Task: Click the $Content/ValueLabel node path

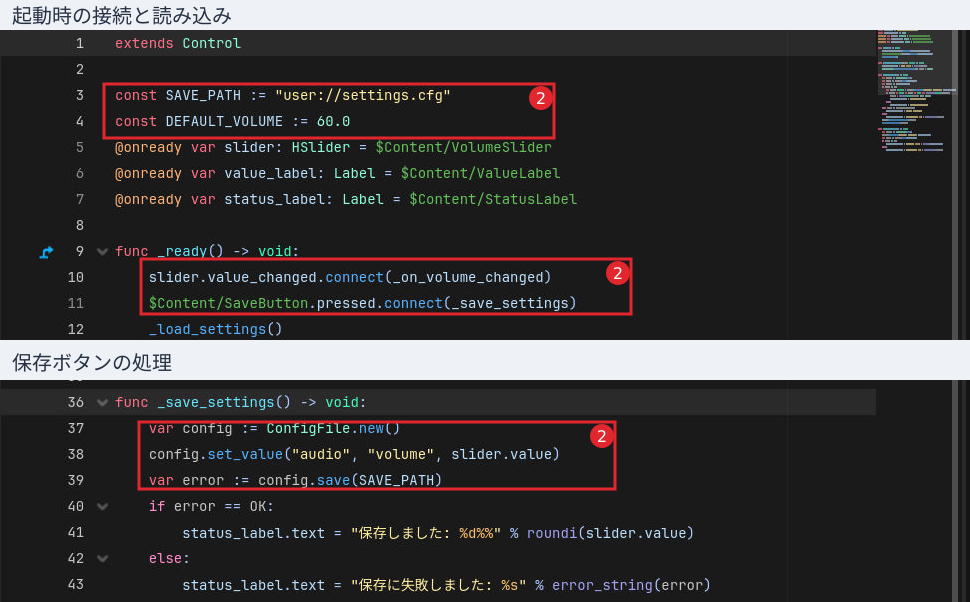Action: tap(481, 173)
